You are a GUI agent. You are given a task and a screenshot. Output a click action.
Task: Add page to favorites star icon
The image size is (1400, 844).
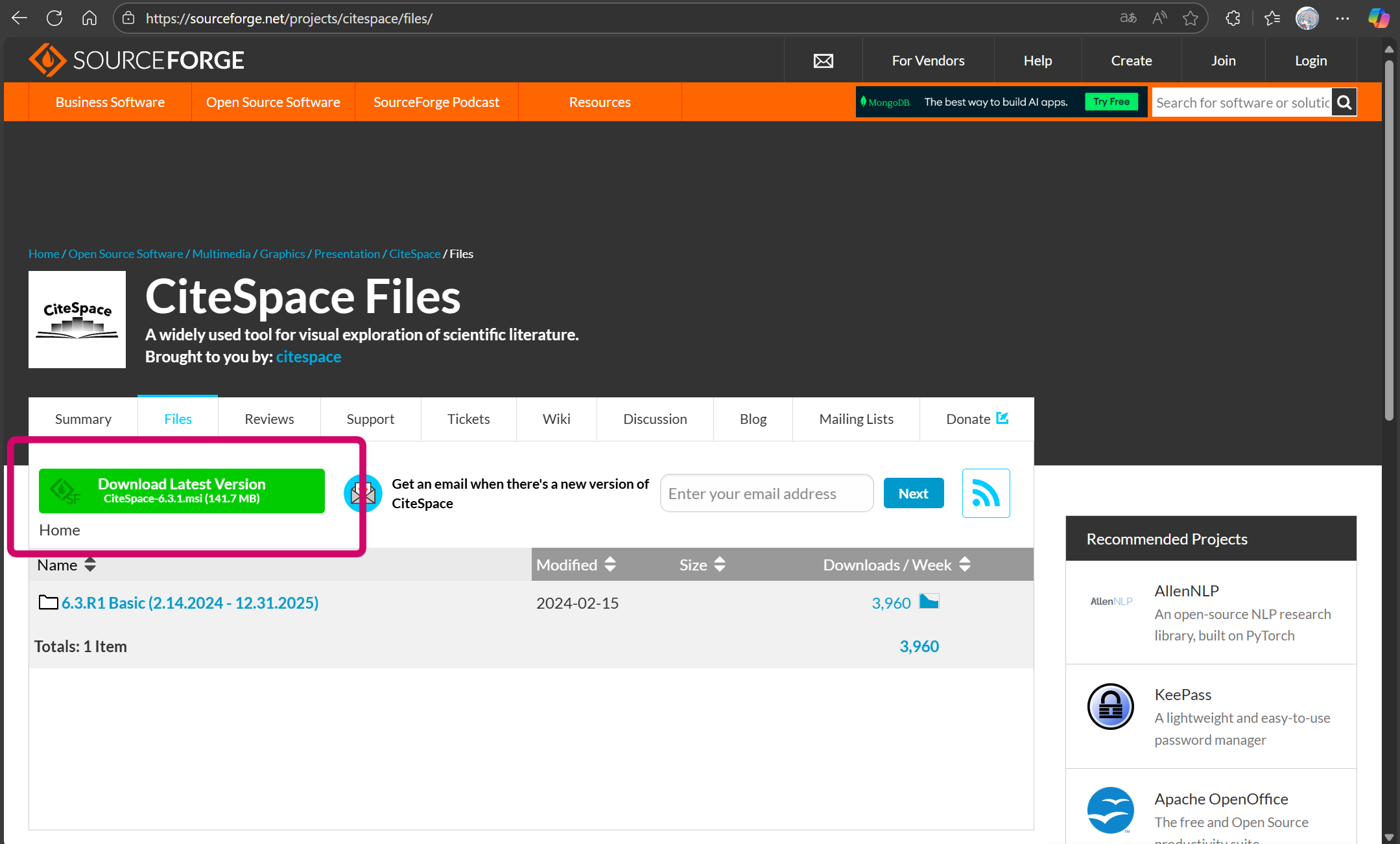click(x=1191, y=18)
